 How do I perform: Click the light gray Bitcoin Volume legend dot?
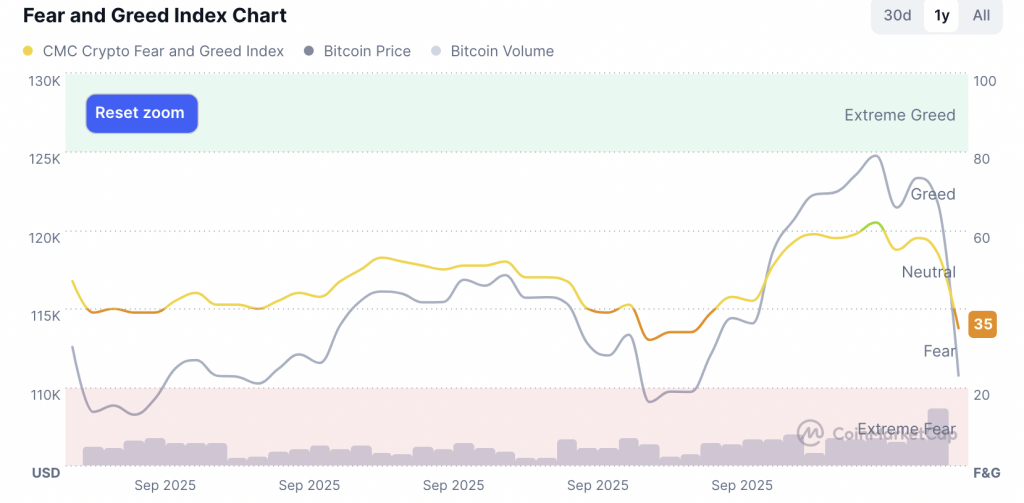(x=435, y=51)
